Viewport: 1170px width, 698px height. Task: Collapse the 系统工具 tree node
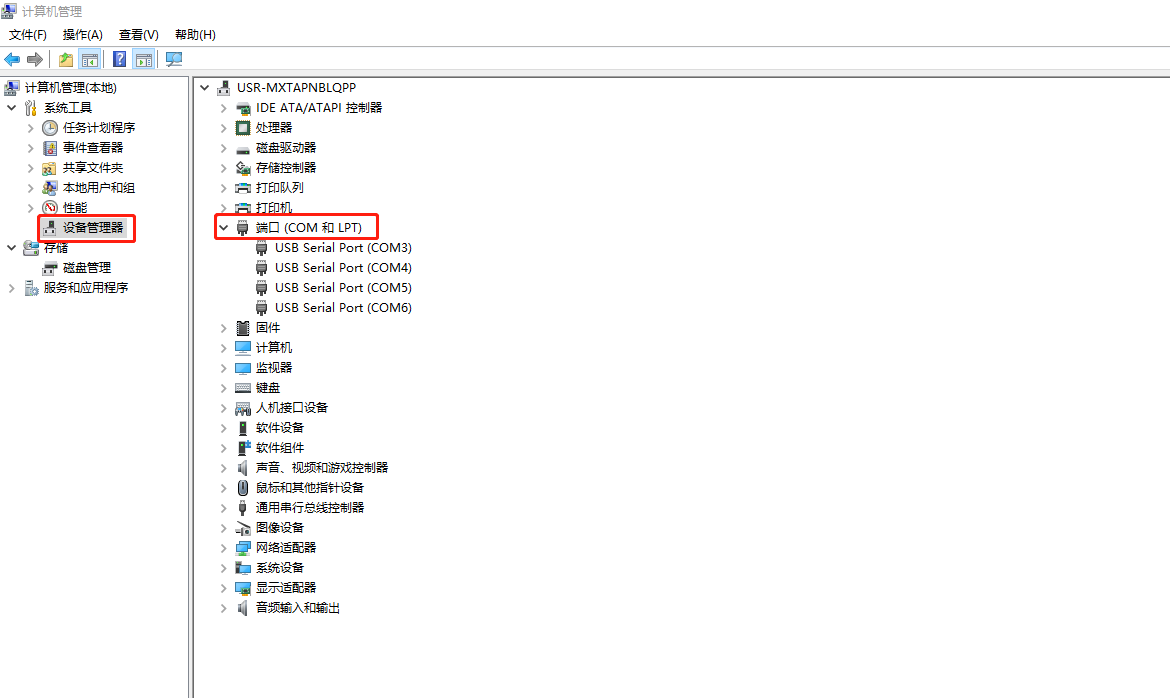tap(12, 108)
